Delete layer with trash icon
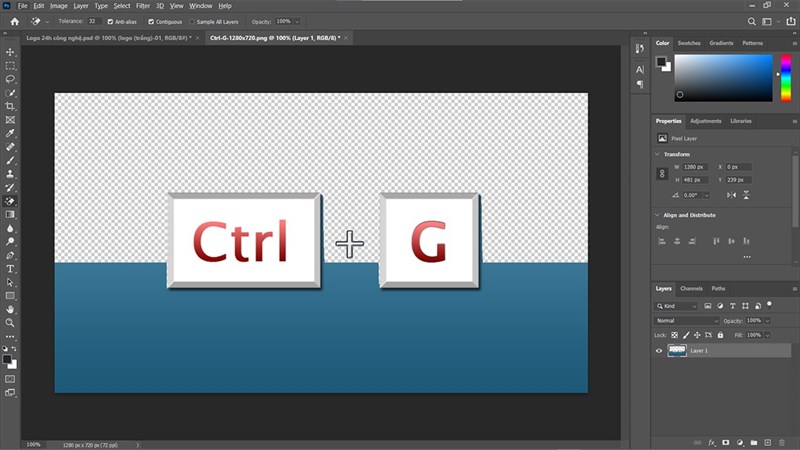 pos(782,443)
